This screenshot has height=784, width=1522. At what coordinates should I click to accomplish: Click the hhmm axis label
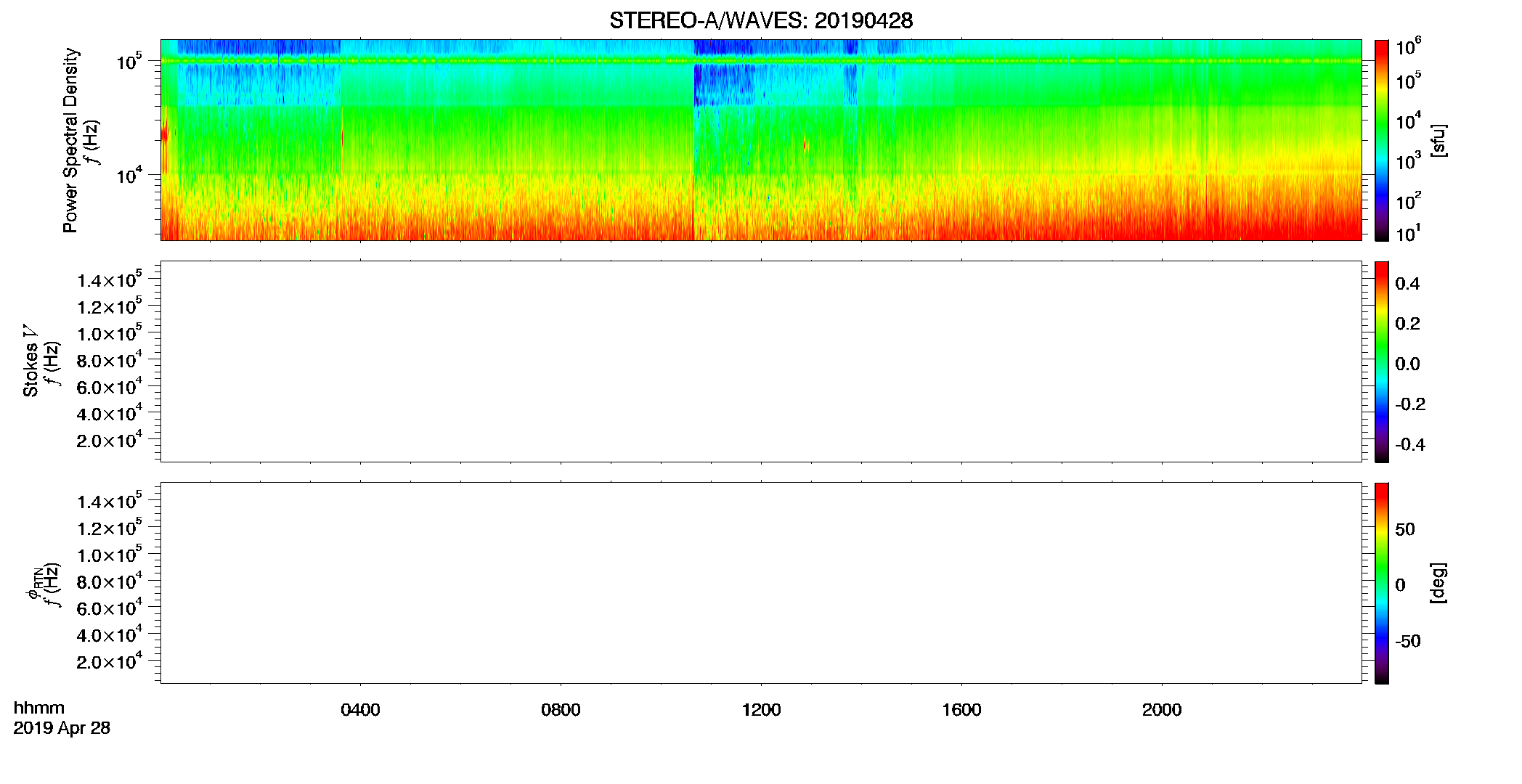[39, 708]
